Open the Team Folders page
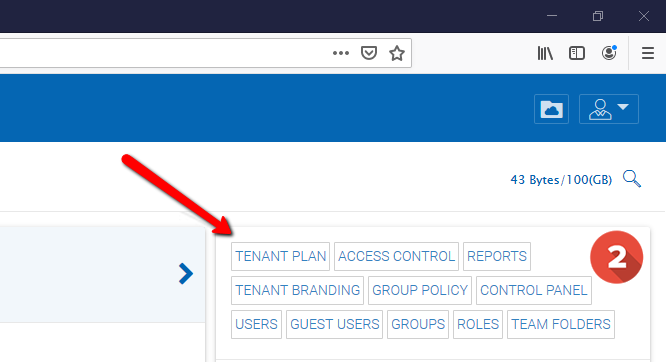This screenshot has height=362, width=666. coord(561,324)
